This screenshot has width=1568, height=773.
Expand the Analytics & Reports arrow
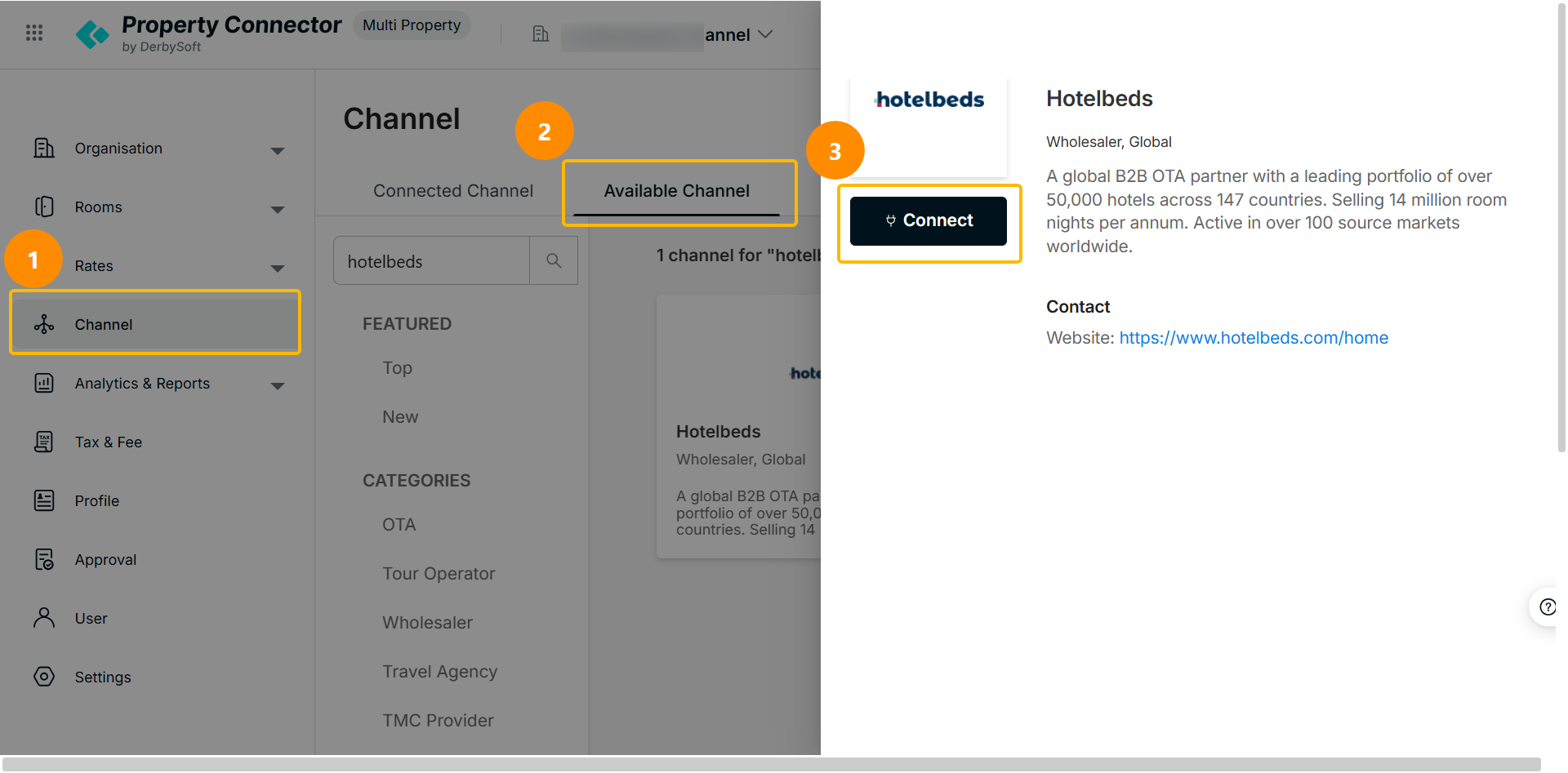(278, 386)
